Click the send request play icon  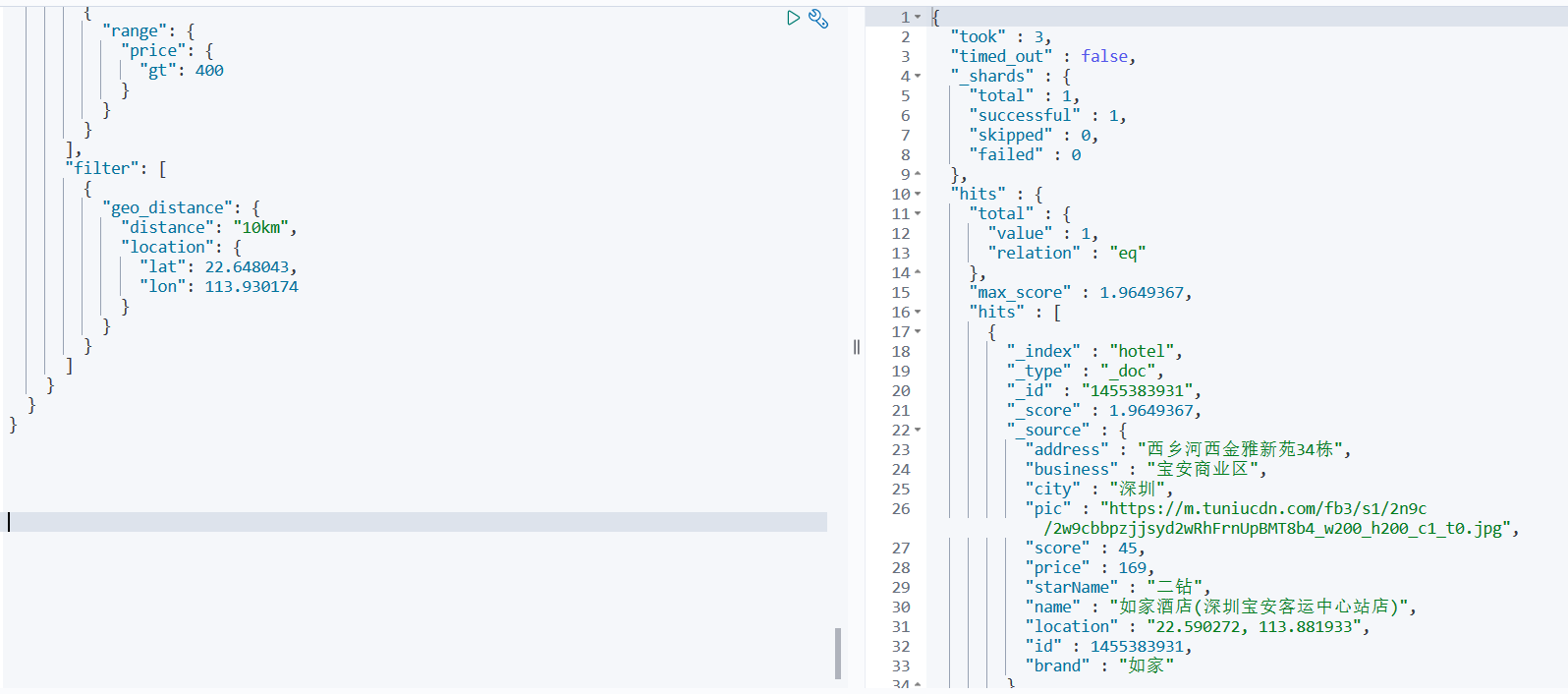(x=793, y=18)
